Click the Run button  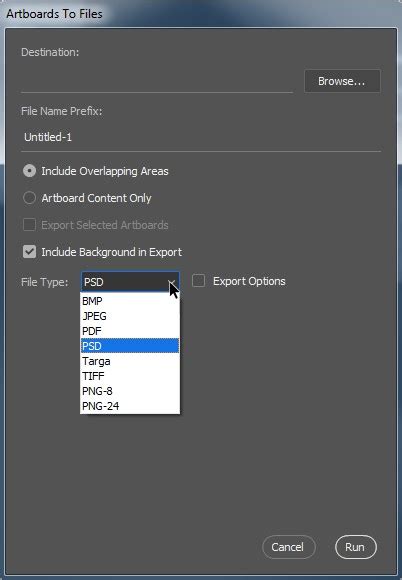pos(355,547)
